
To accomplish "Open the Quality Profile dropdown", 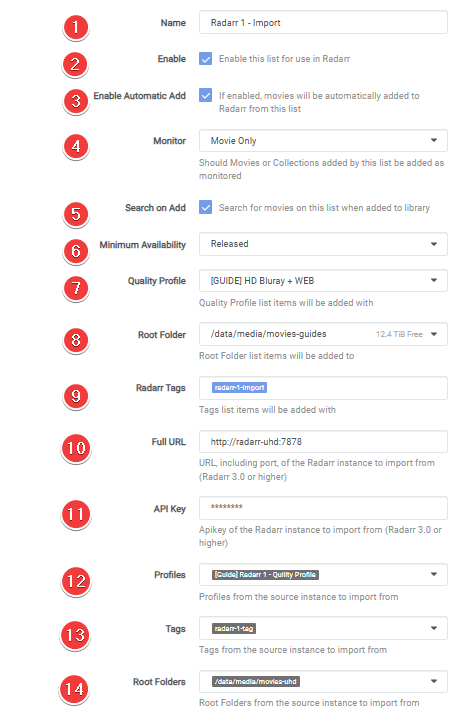I will pos(323,280).
